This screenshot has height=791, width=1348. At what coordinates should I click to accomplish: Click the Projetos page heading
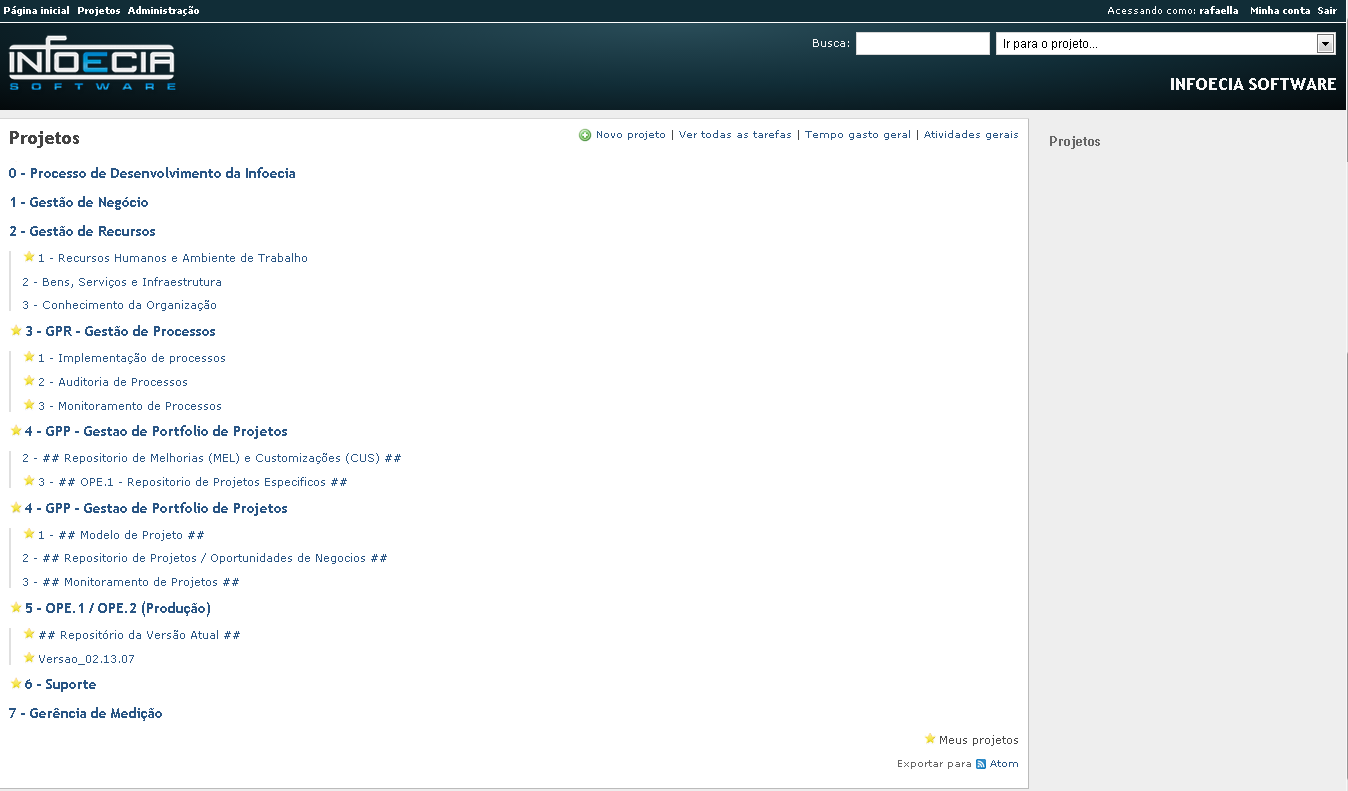click(44, 138)
